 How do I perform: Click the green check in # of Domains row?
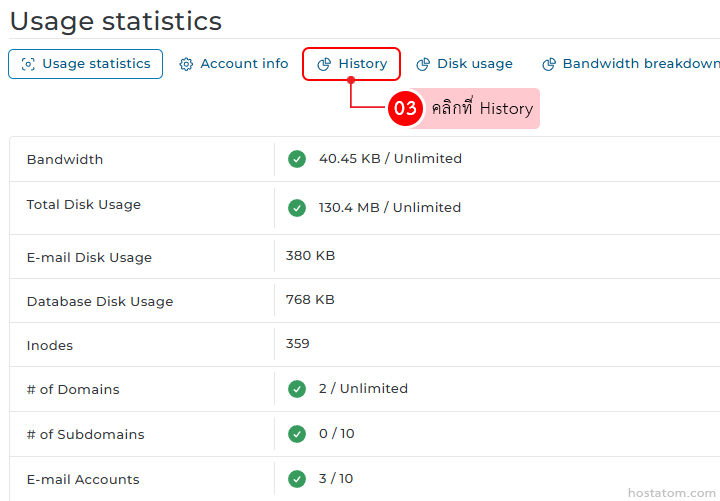[x=297, y=389]
